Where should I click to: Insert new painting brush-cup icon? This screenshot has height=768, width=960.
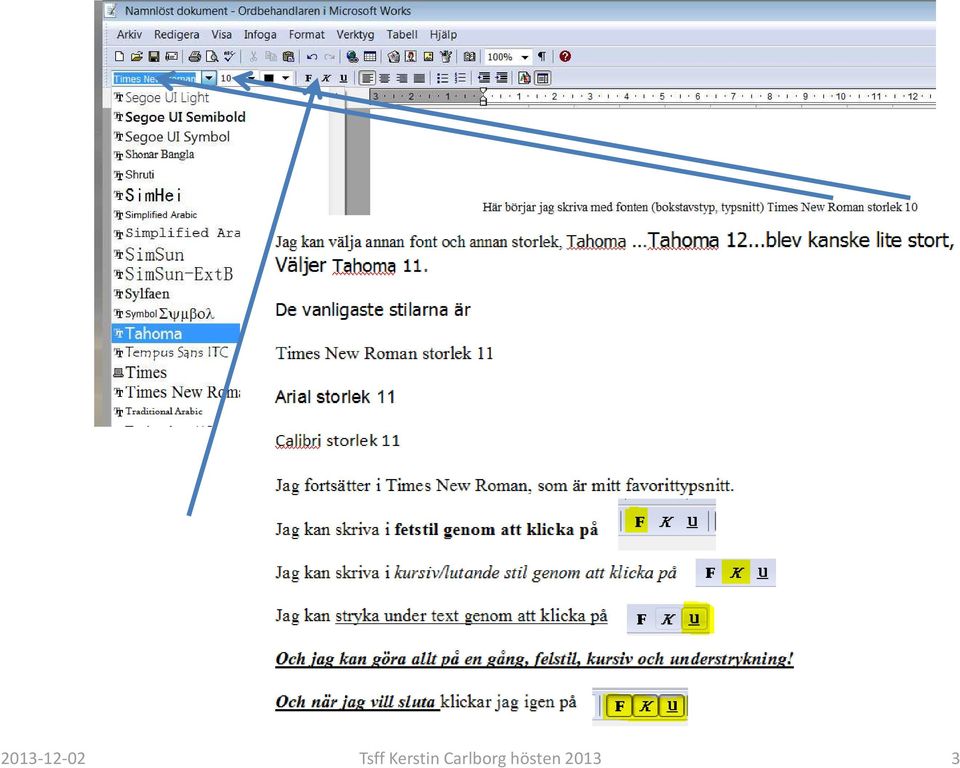(x=446, y=56)
